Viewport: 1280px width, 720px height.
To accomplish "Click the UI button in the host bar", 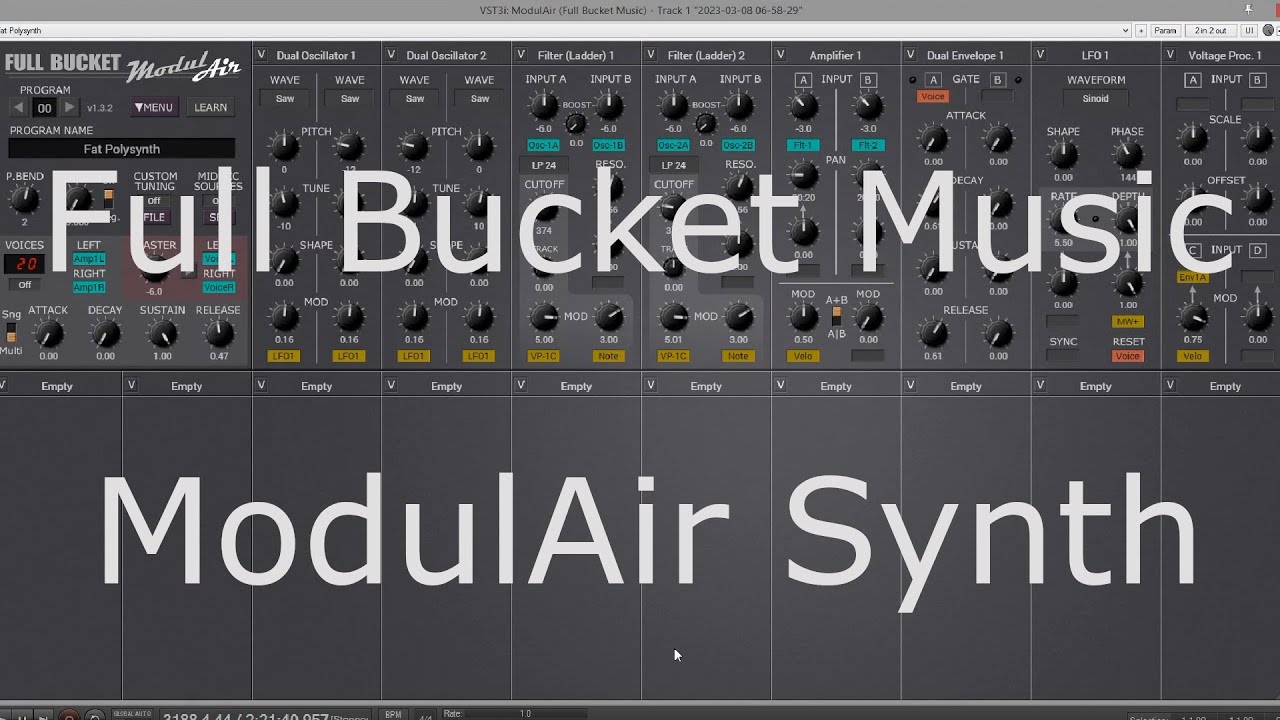I will coord(1249,31).
